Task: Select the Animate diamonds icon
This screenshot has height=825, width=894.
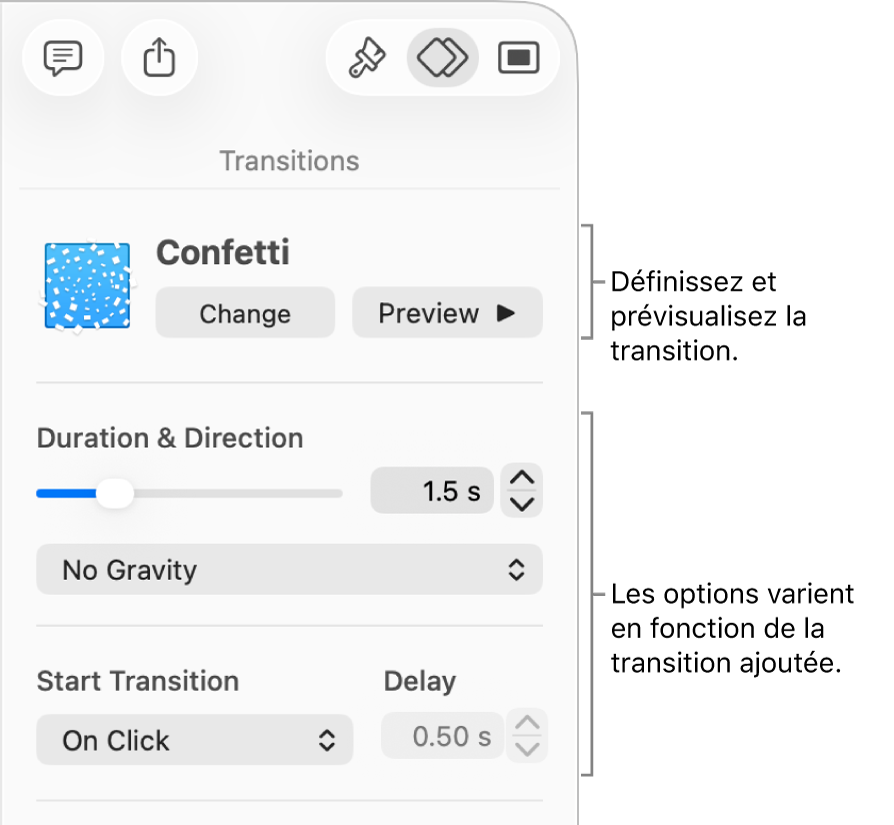Action: click(442, 59)
